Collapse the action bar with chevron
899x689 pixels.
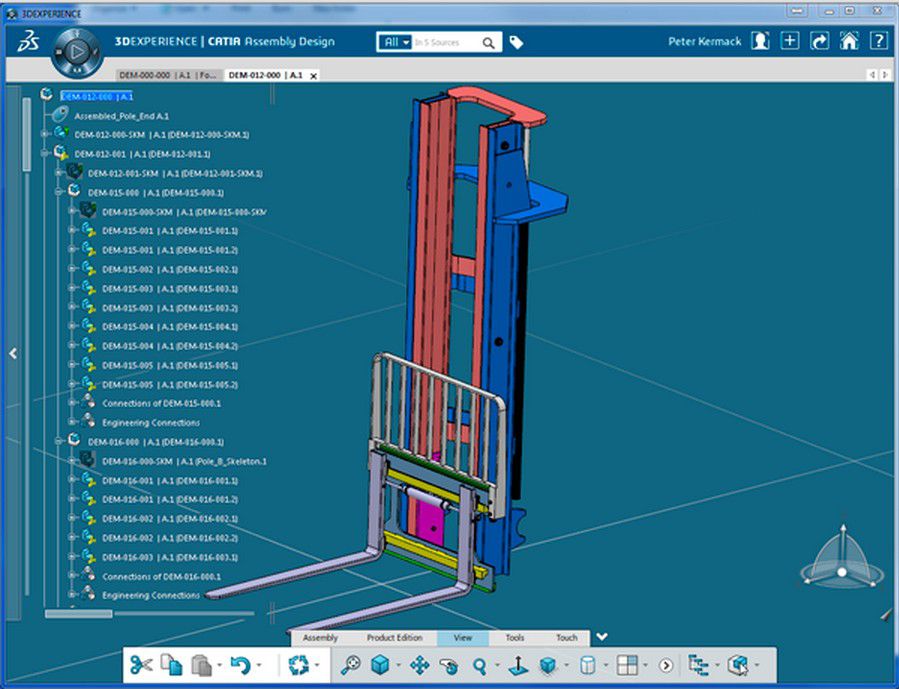tap(601, 637)
